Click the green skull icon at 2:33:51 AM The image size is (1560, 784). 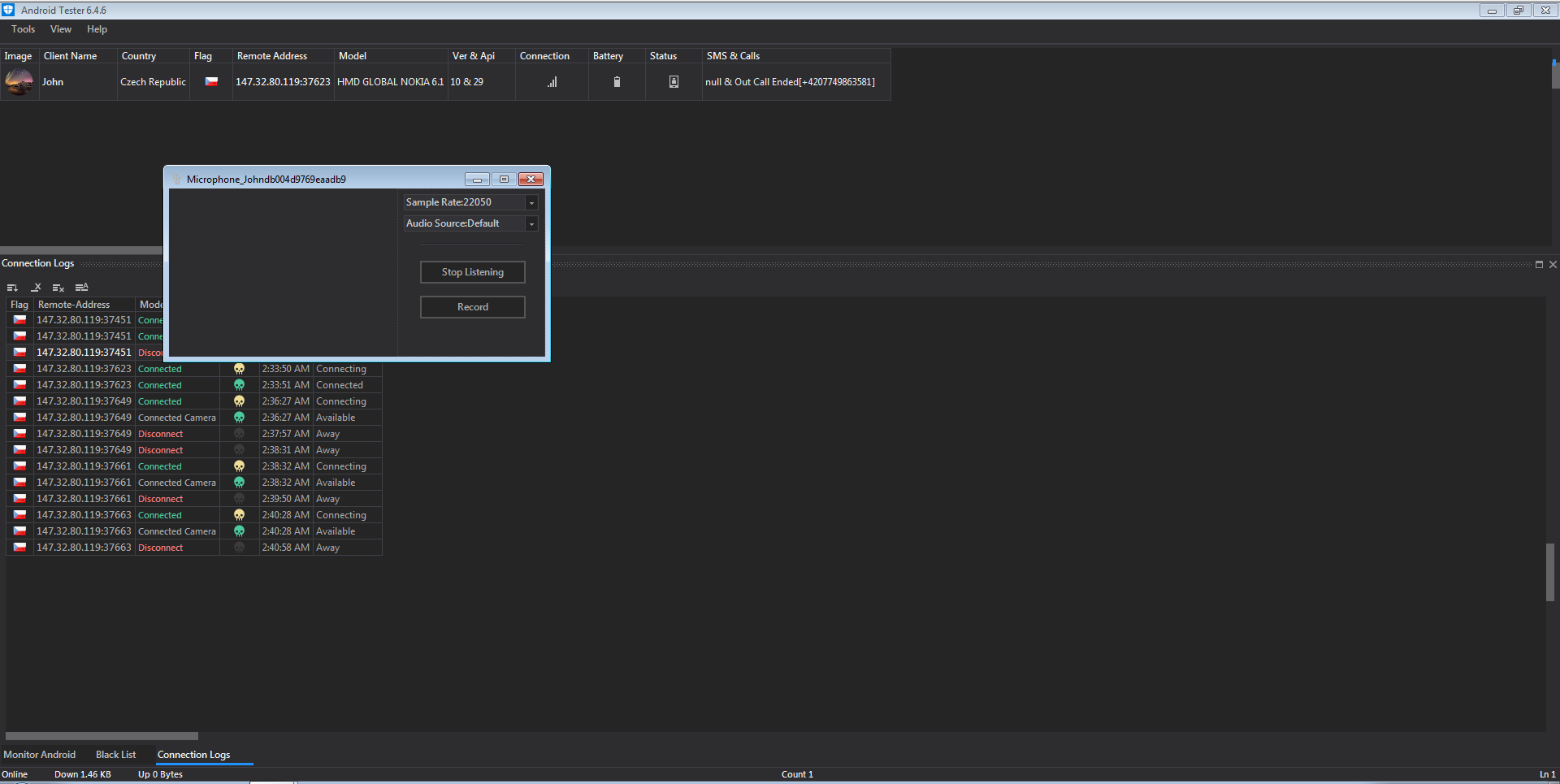[x=239, y=385]
